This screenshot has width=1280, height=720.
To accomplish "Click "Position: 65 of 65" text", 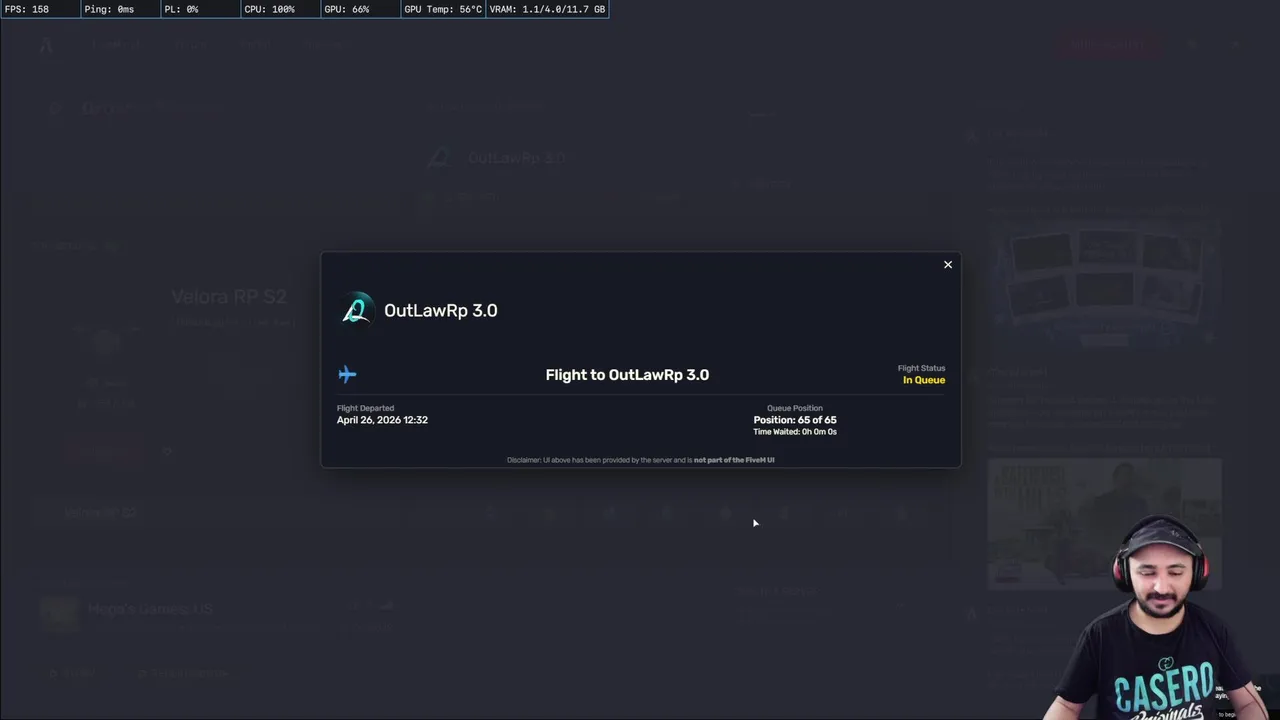I will [795, 420].
